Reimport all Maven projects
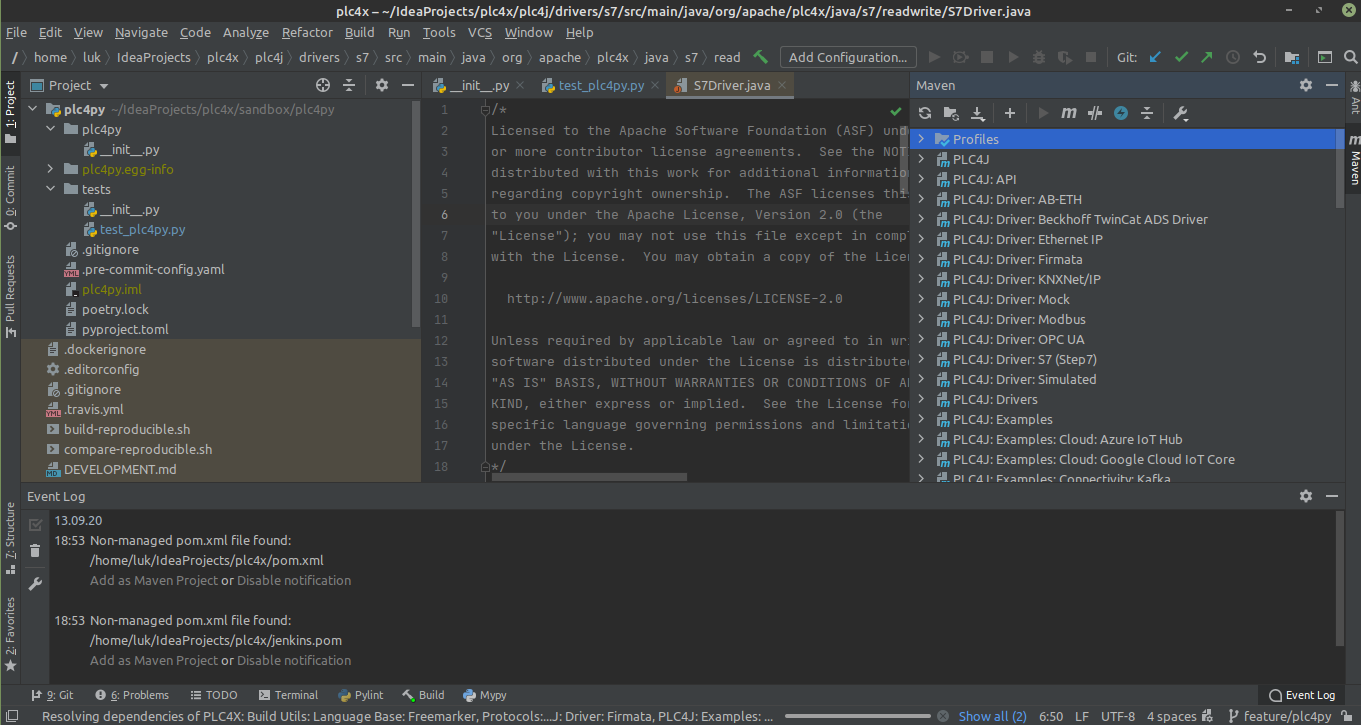The image size is (1361, 725). (x=925, y=113)
